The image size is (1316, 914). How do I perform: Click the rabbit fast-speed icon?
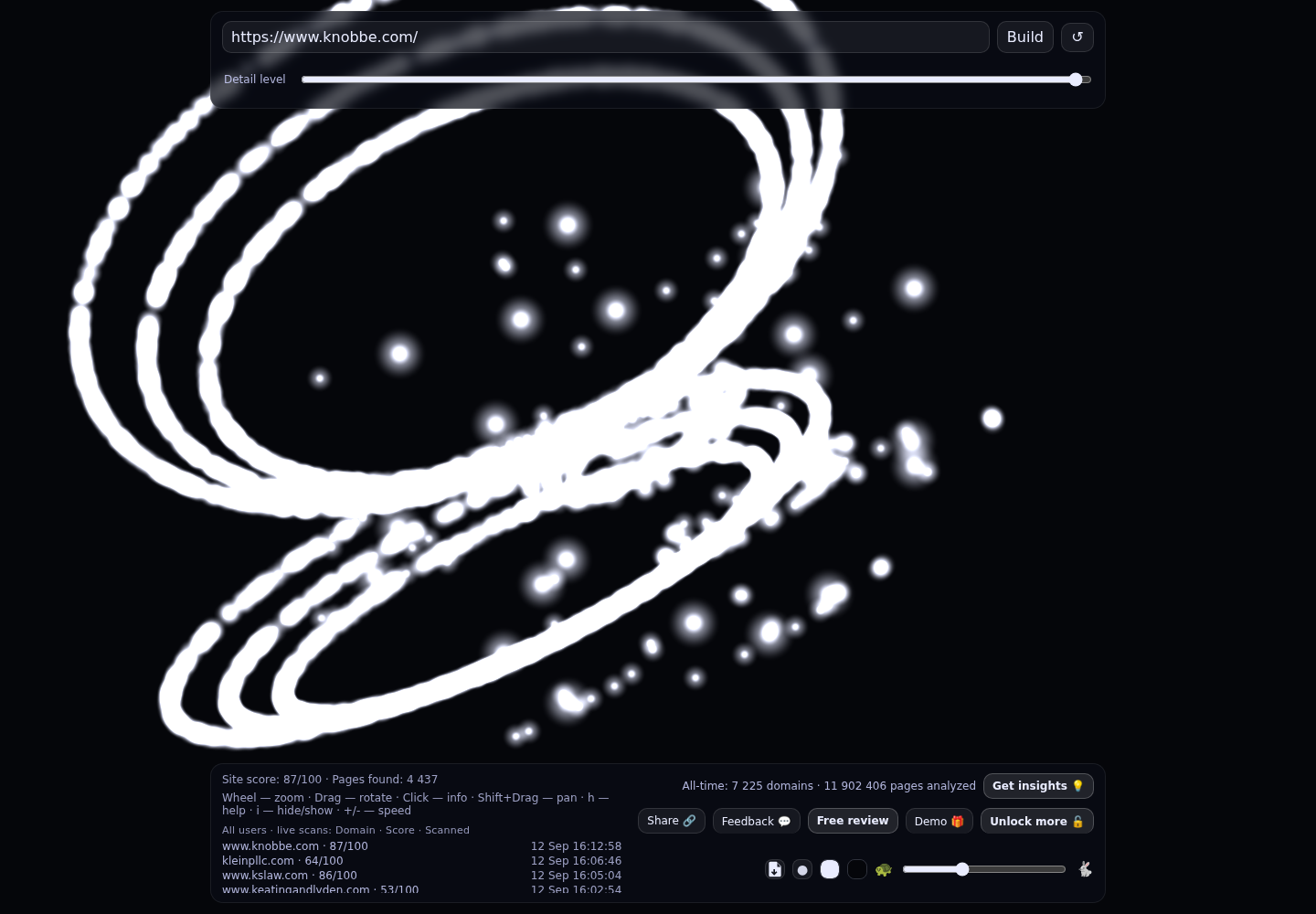(x=1085, y=869)
